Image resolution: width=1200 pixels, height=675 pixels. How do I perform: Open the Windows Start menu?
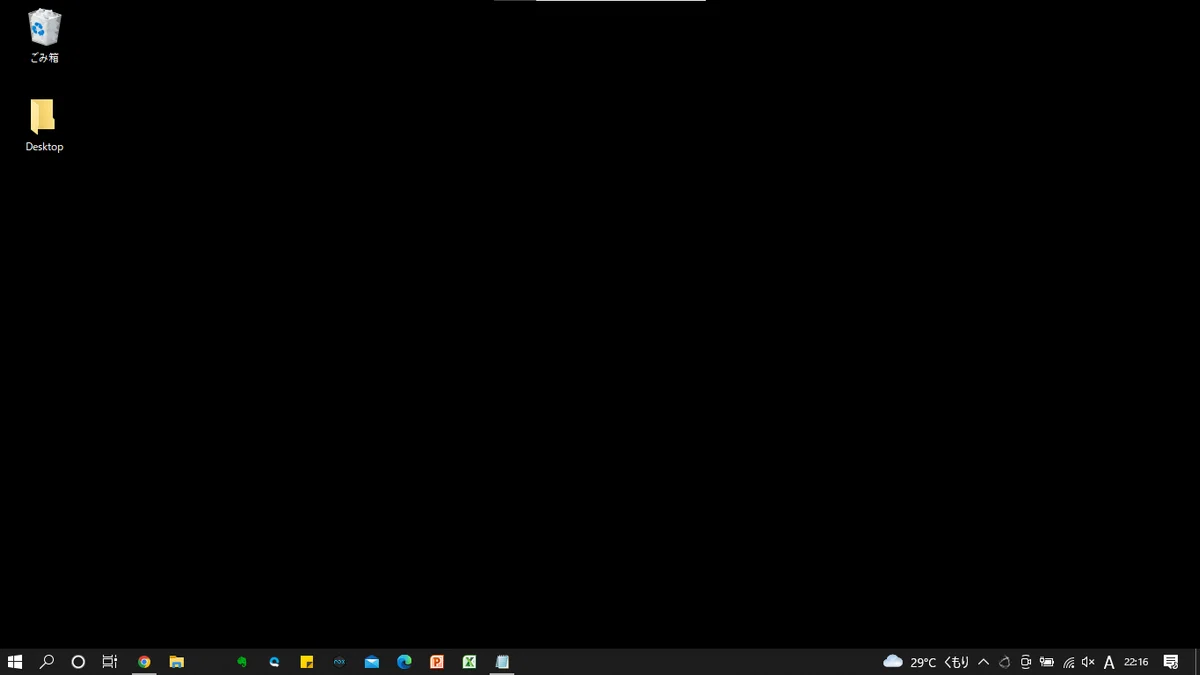tap(15, 662)
